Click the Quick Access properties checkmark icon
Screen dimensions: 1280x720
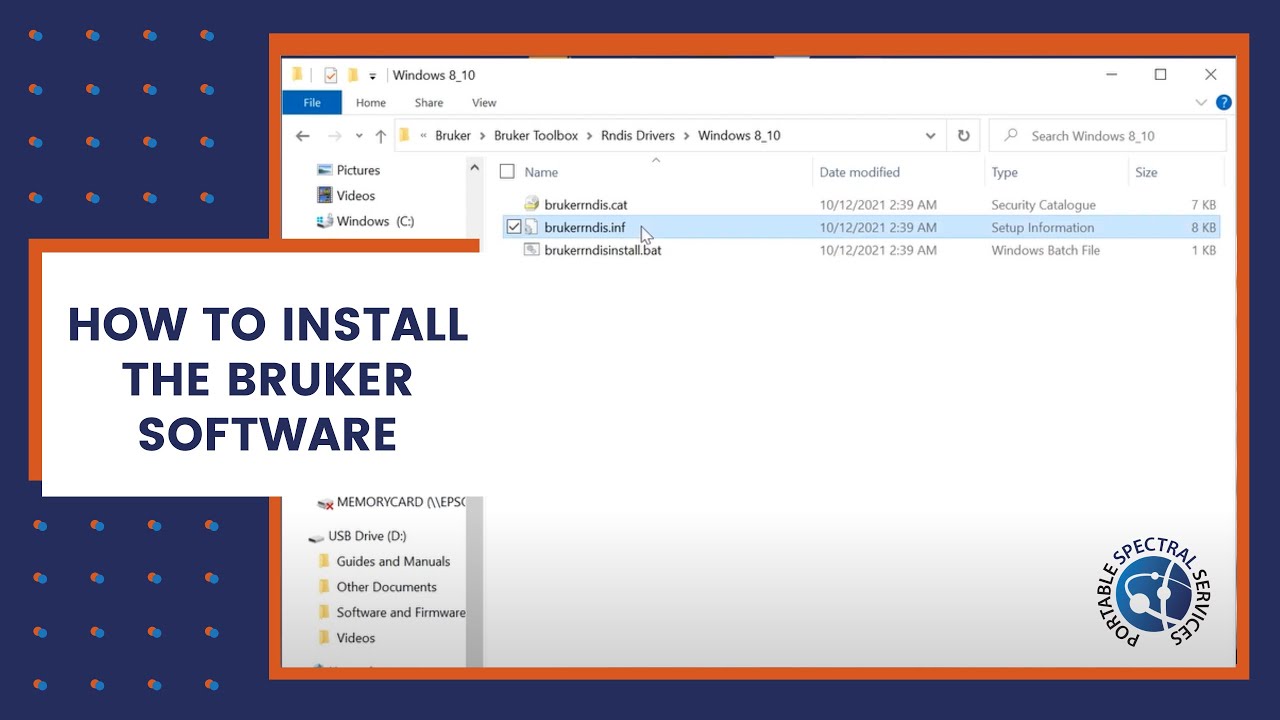(331, 75)
